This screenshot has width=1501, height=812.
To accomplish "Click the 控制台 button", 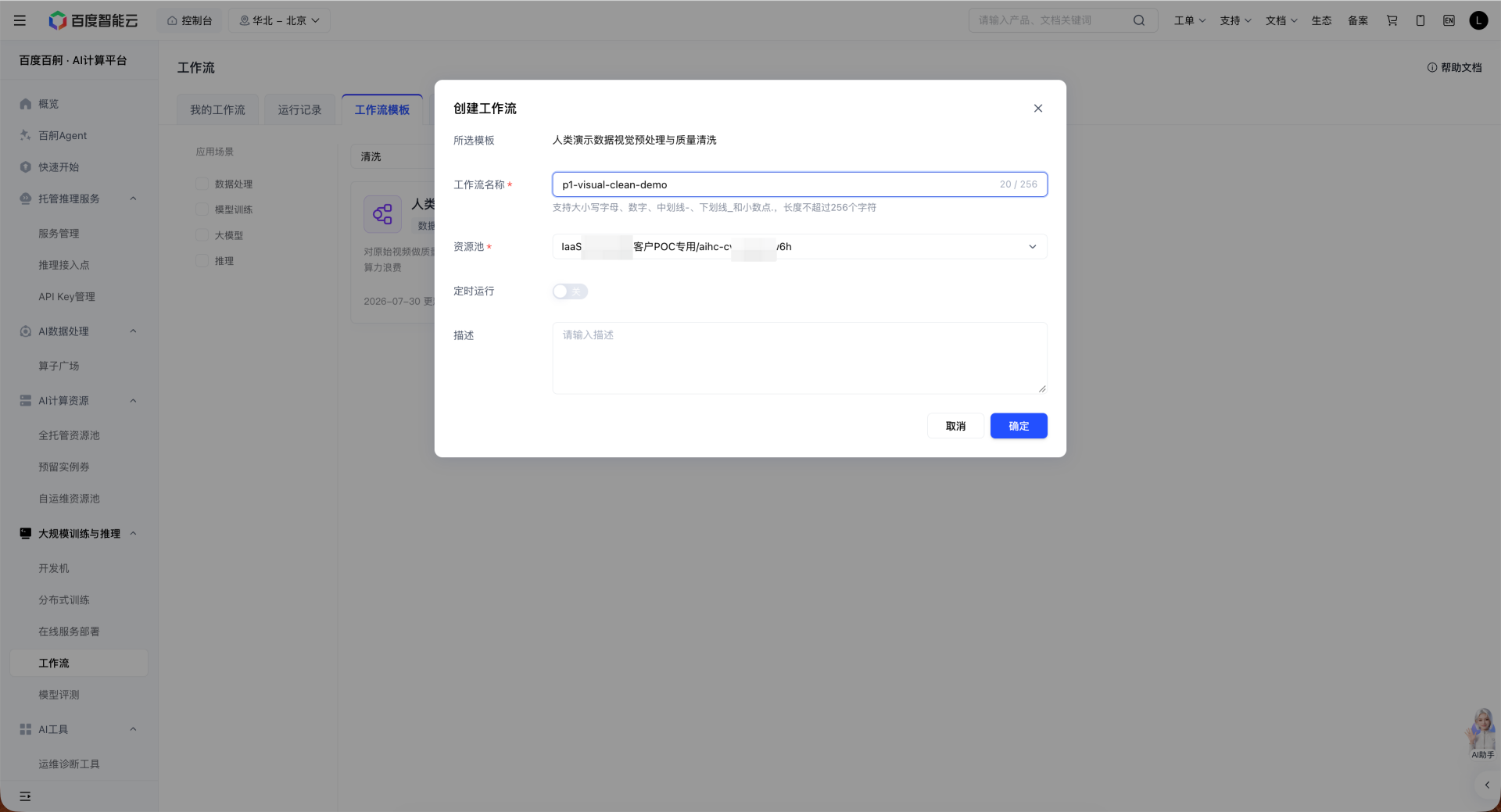I will (190, 20).
